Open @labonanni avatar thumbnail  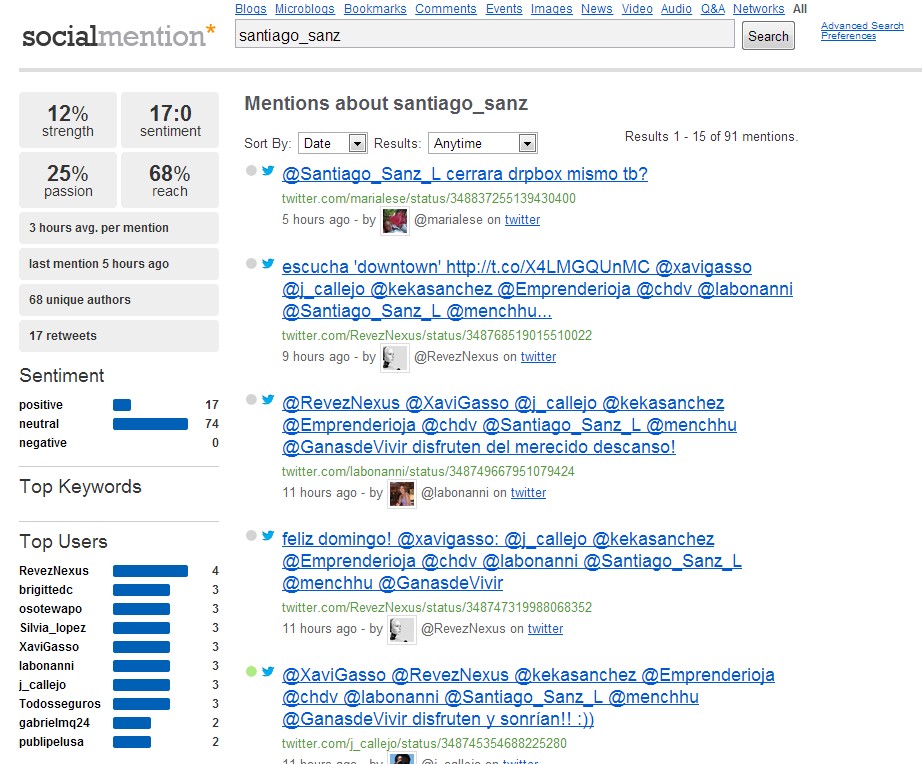[x=402, y=493]
